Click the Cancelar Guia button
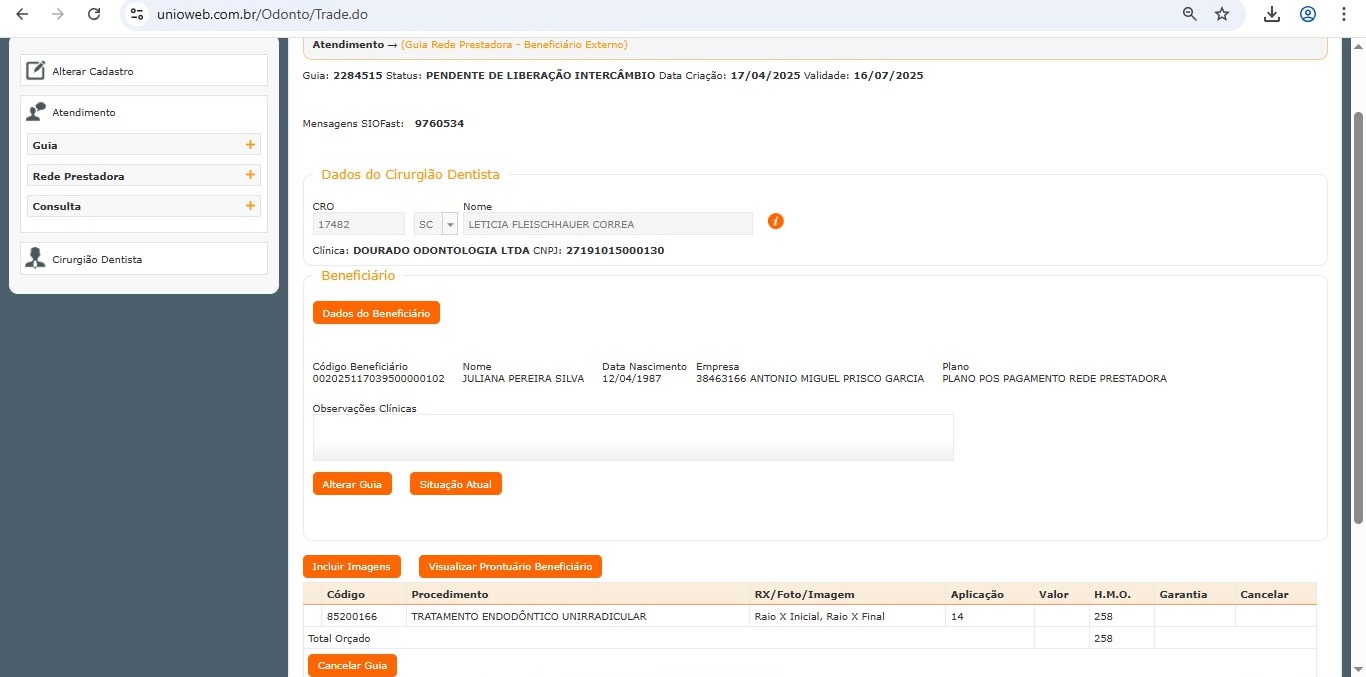This screenshot has height=677, width=1366. coord(352,665)
